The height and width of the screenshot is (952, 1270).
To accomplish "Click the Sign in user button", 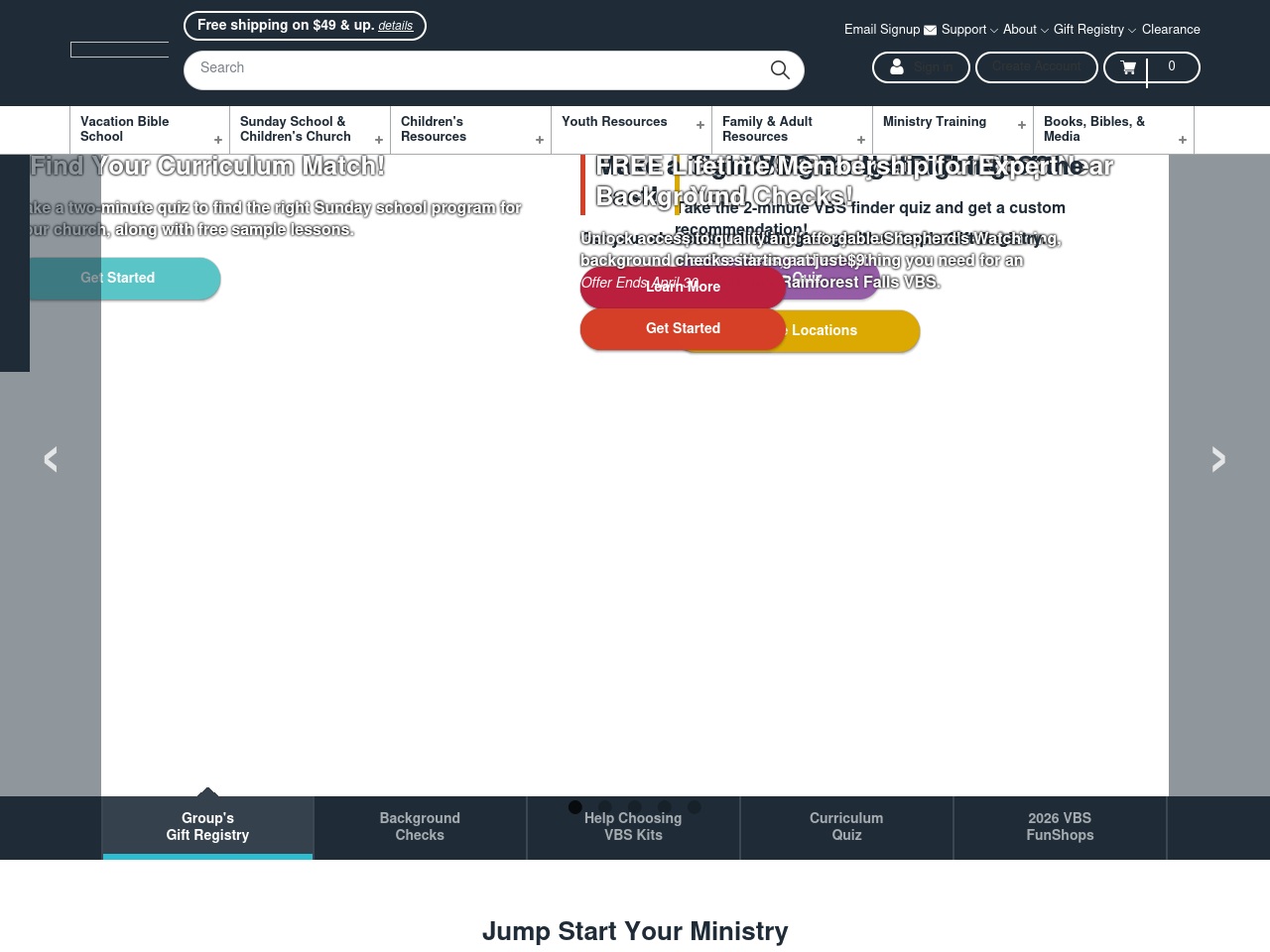I will coord(921,67).
